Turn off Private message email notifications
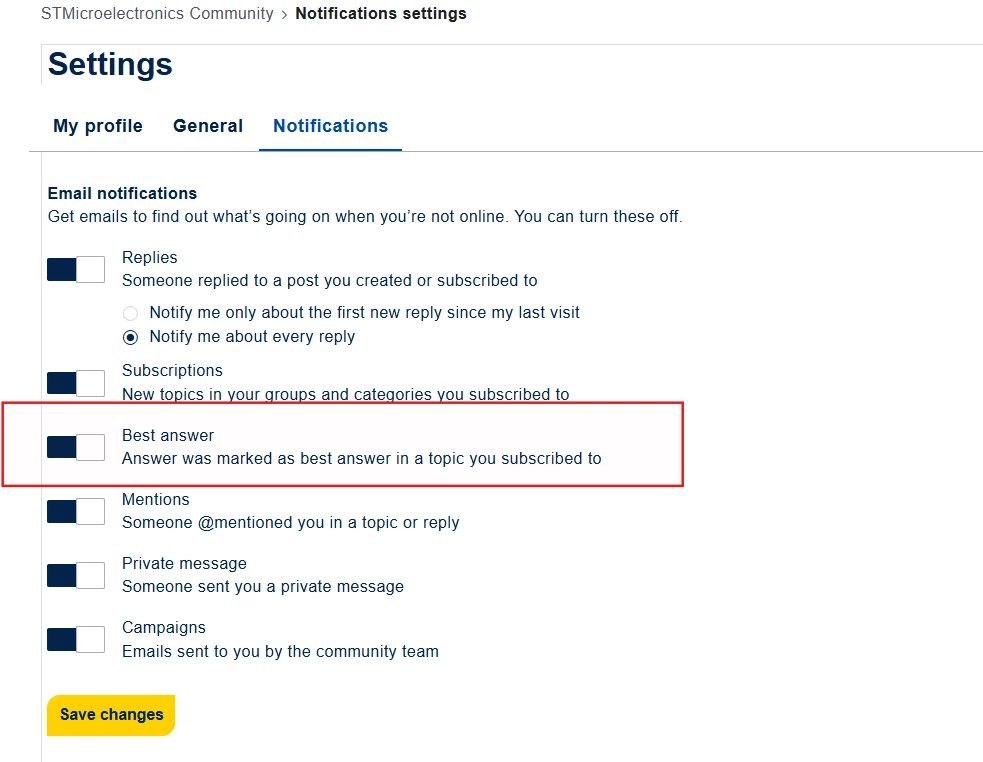Image resolution: width=983 pixels, height=762 pixels. (x=76, y=575)
